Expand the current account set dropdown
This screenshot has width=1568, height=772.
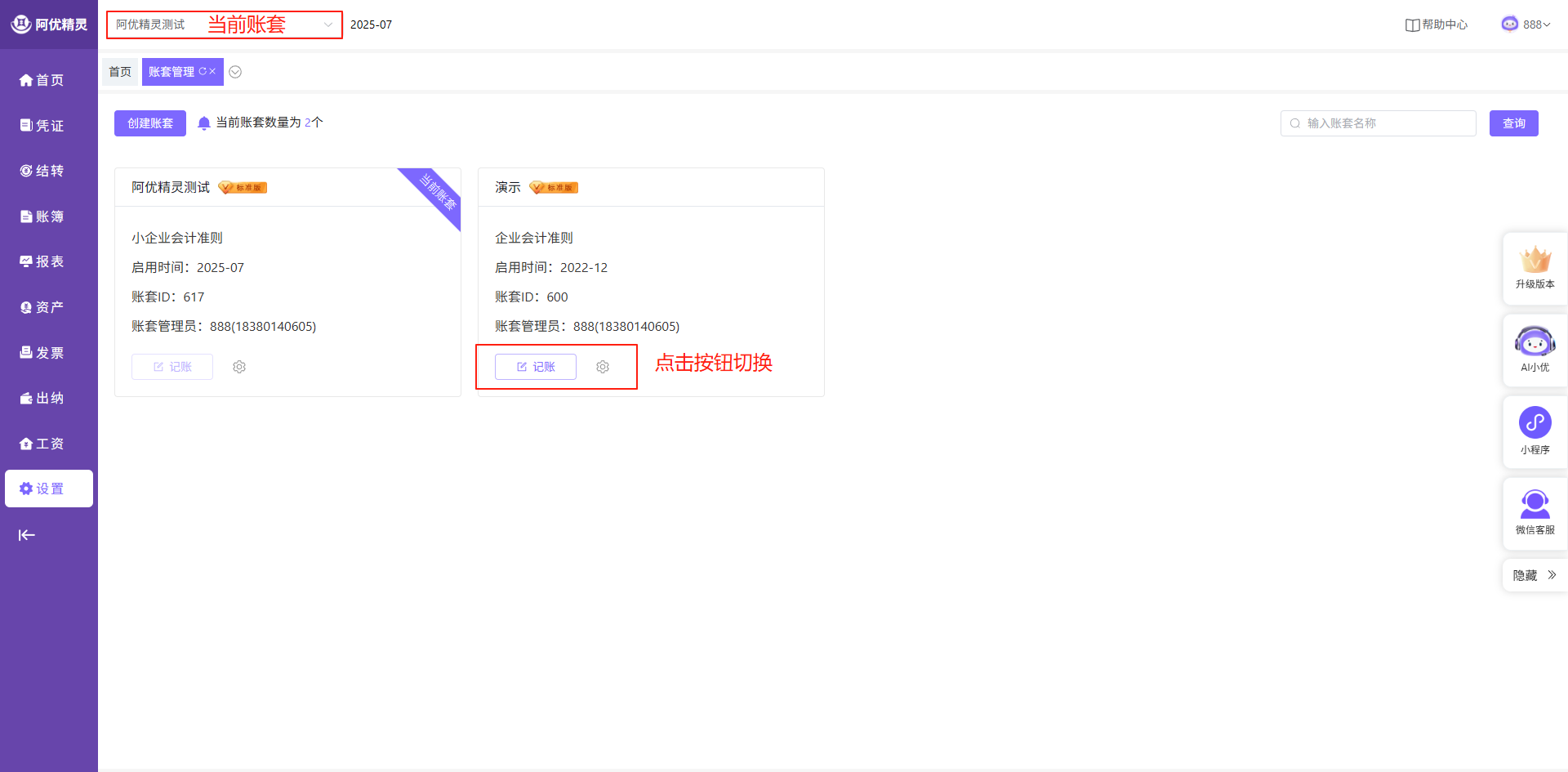point(327,25)
